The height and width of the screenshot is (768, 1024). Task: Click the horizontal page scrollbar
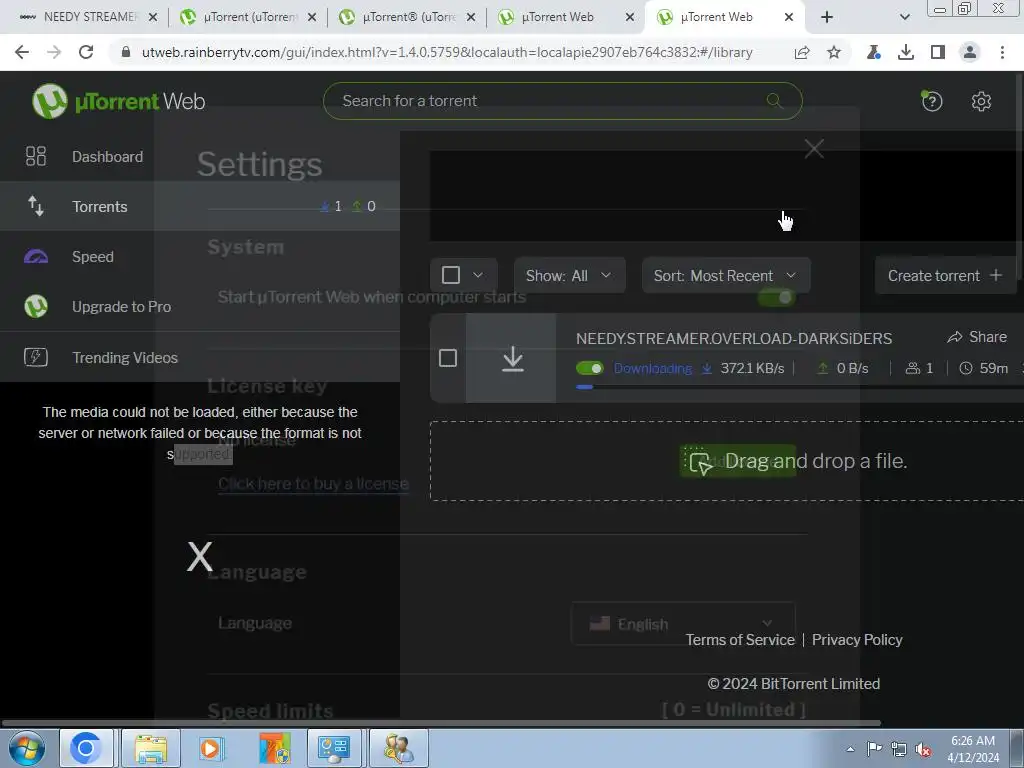[x=441, y=723]
